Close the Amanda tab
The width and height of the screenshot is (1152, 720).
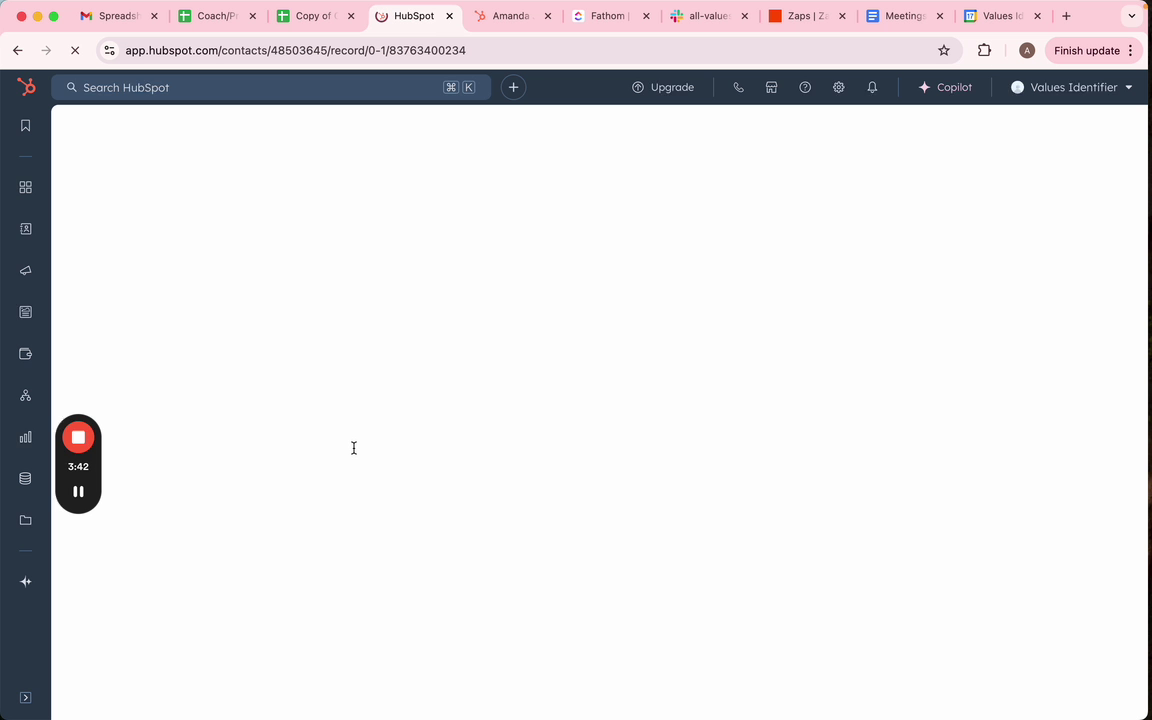coord(547,16)
